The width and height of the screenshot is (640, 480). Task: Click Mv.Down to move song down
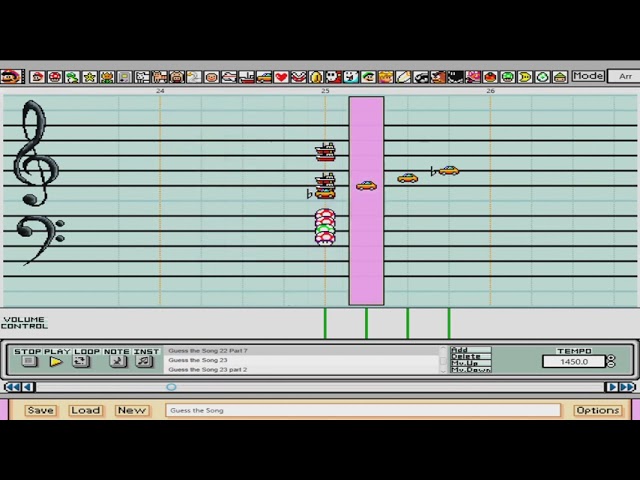click(471, 369)
